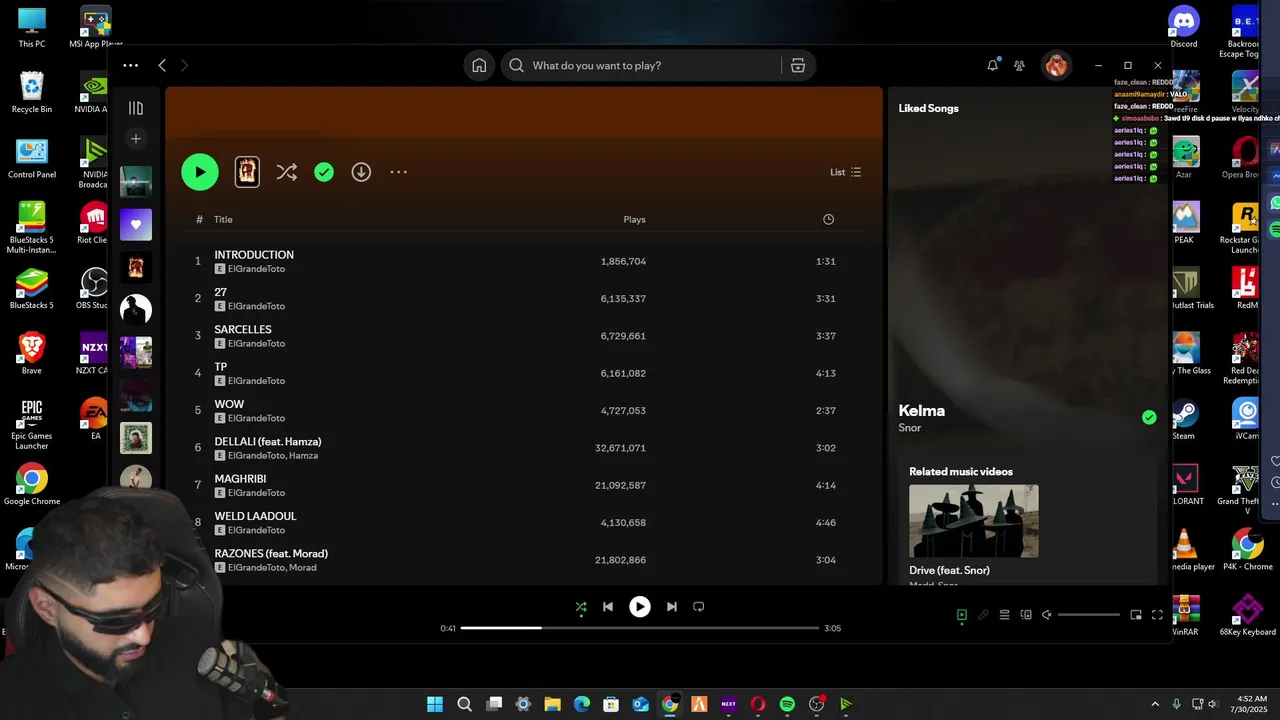1280x720 pixels.
Task: Go to the Spotify Home page
Action: (479, 65)
